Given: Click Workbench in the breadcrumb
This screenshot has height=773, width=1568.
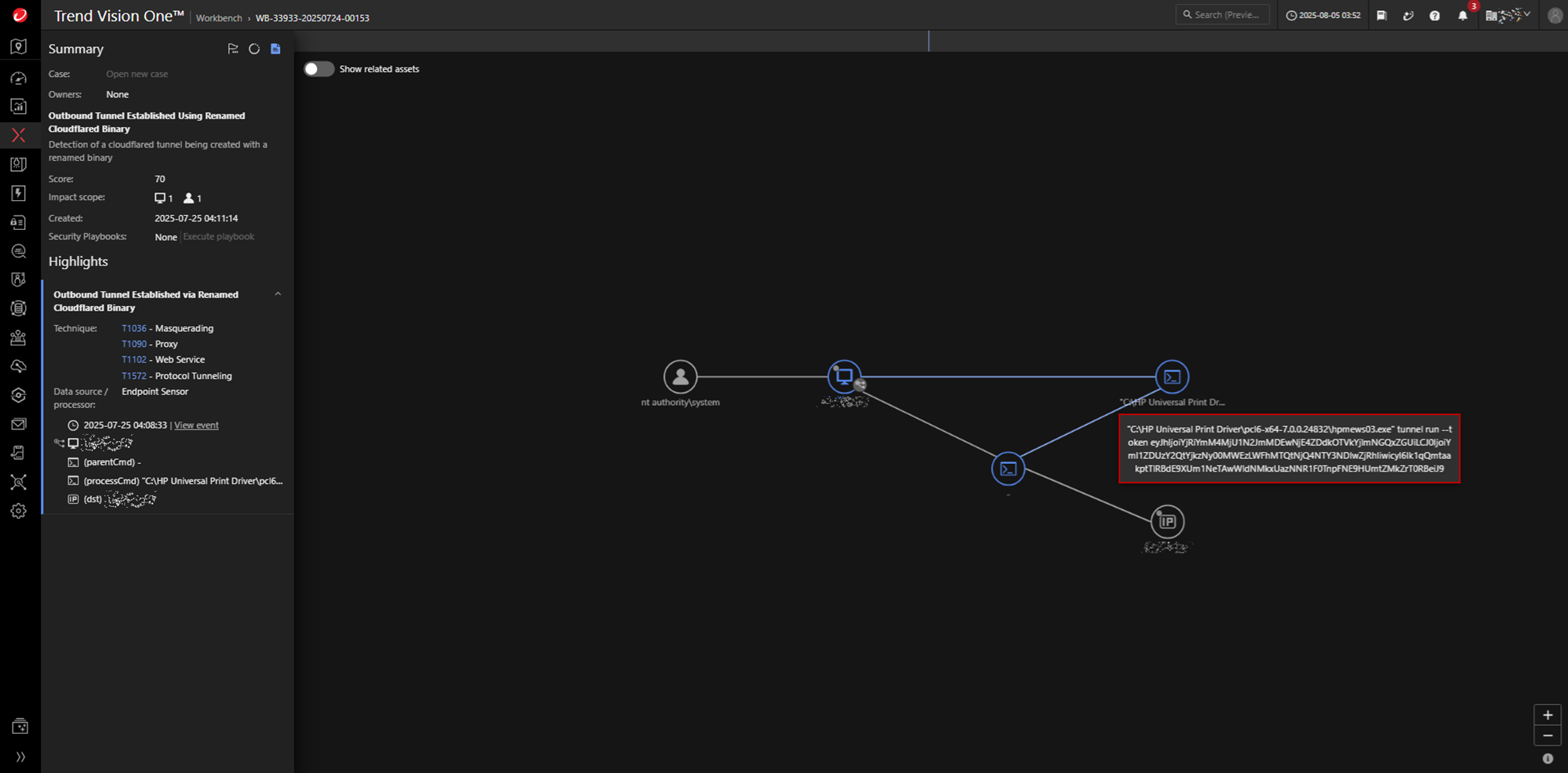Looking at the screenshot, I should click(219, 18).
